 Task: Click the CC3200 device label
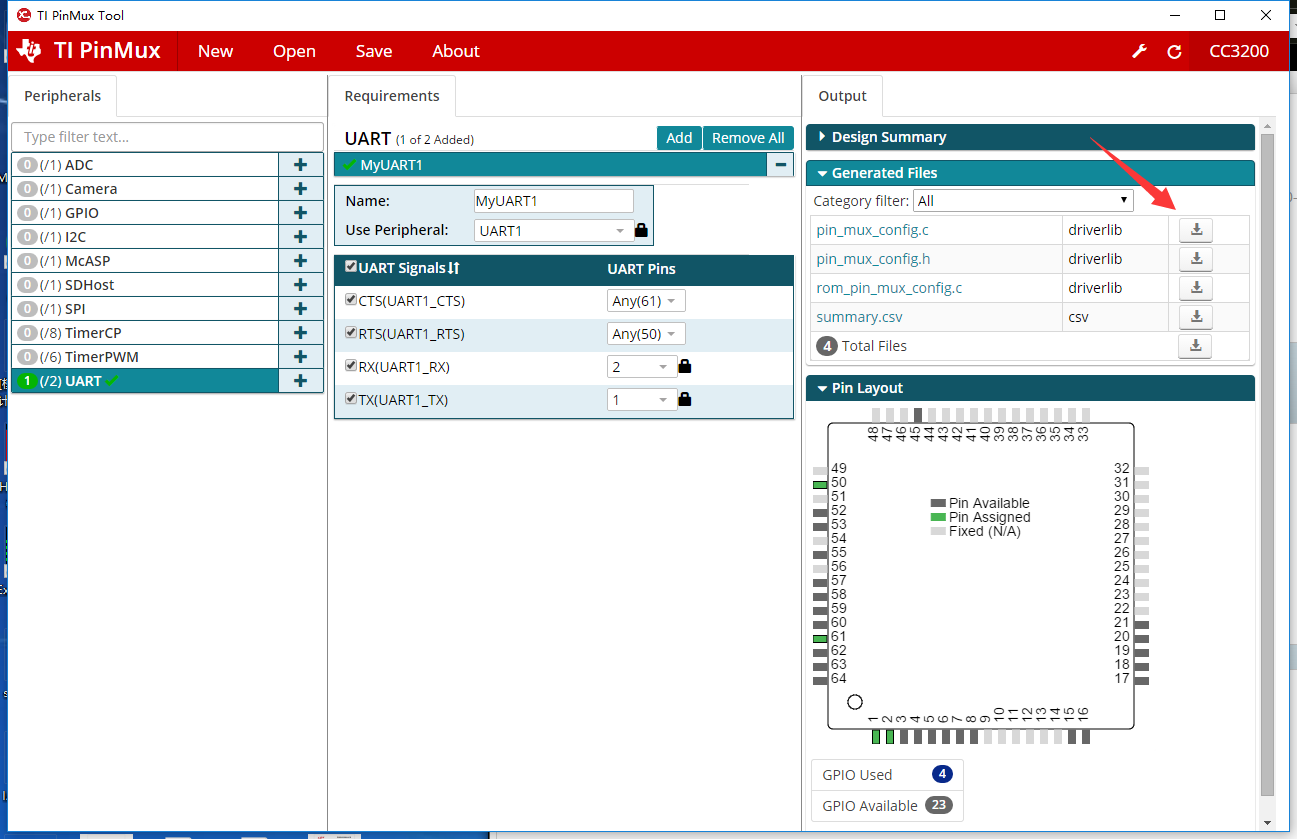[x=1239, y=52]
